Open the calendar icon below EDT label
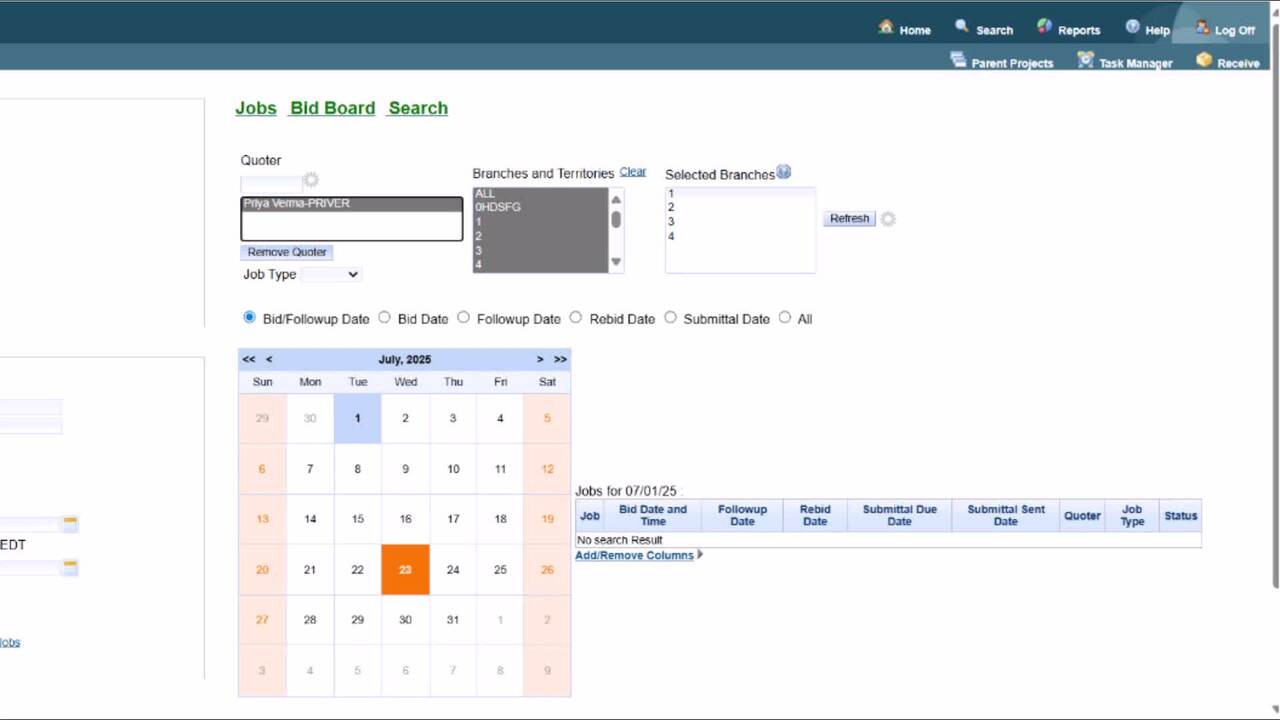 point(70,566)
